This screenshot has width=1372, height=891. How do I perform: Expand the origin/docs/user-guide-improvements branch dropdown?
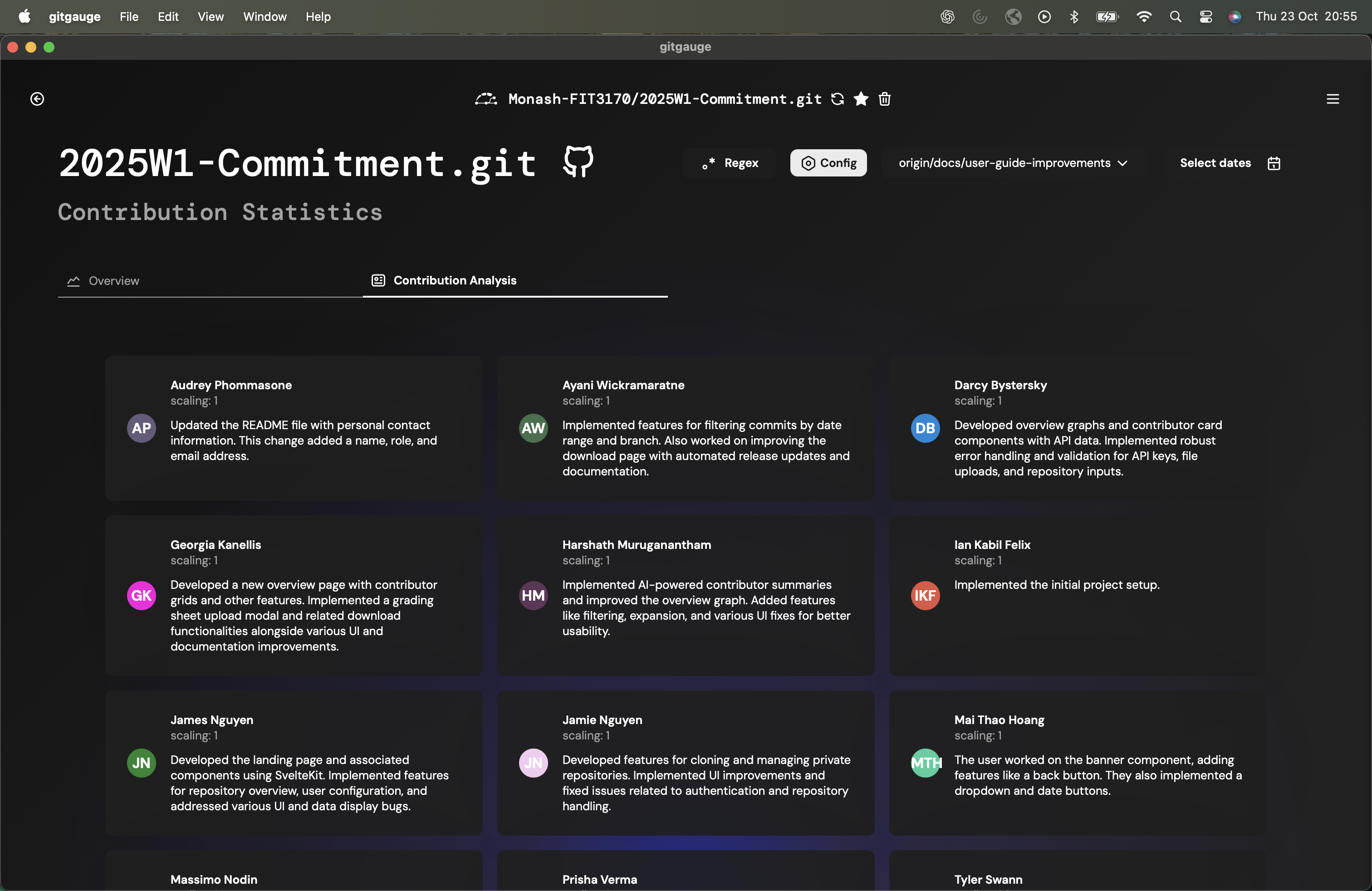pos(1013,163)
